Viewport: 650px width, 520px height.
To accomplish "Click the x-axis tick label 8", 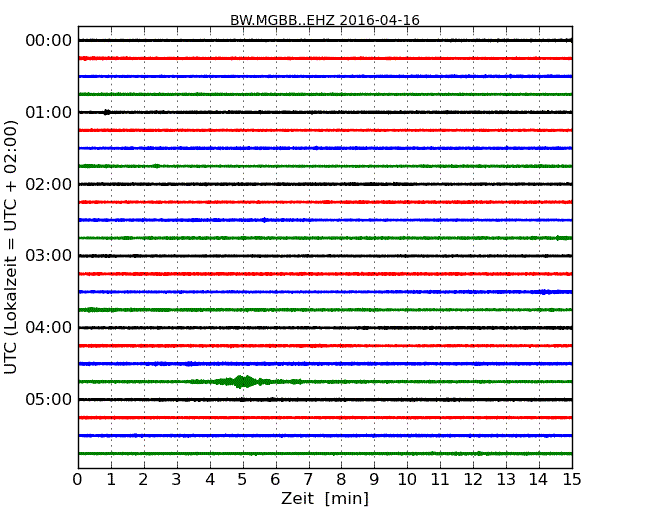I will (x=341, y=480).
